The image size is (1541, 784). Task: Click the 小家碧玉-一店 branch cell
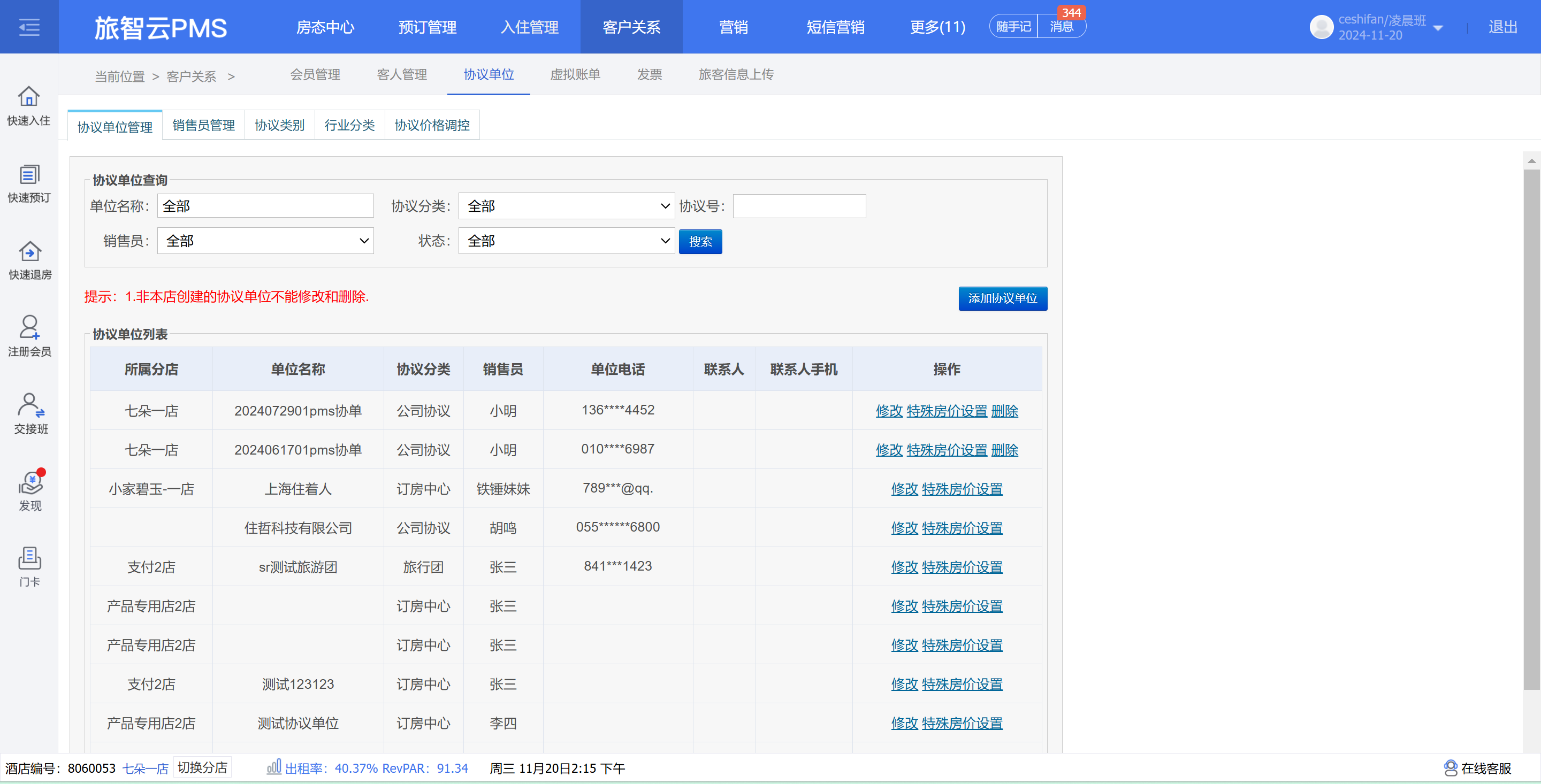click(x=151, y=489)
